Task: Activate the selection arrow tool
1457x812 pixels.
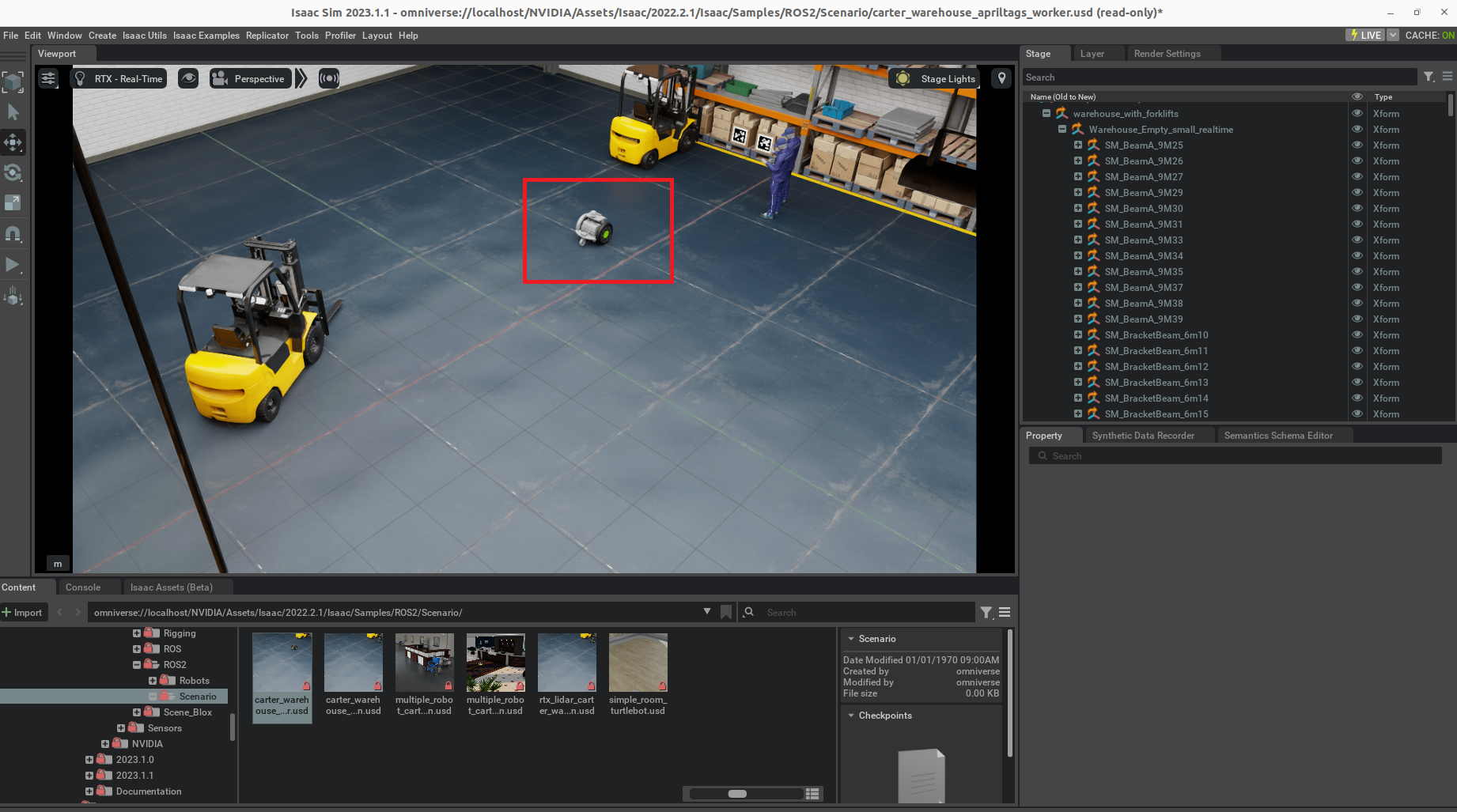Action: 13,112
